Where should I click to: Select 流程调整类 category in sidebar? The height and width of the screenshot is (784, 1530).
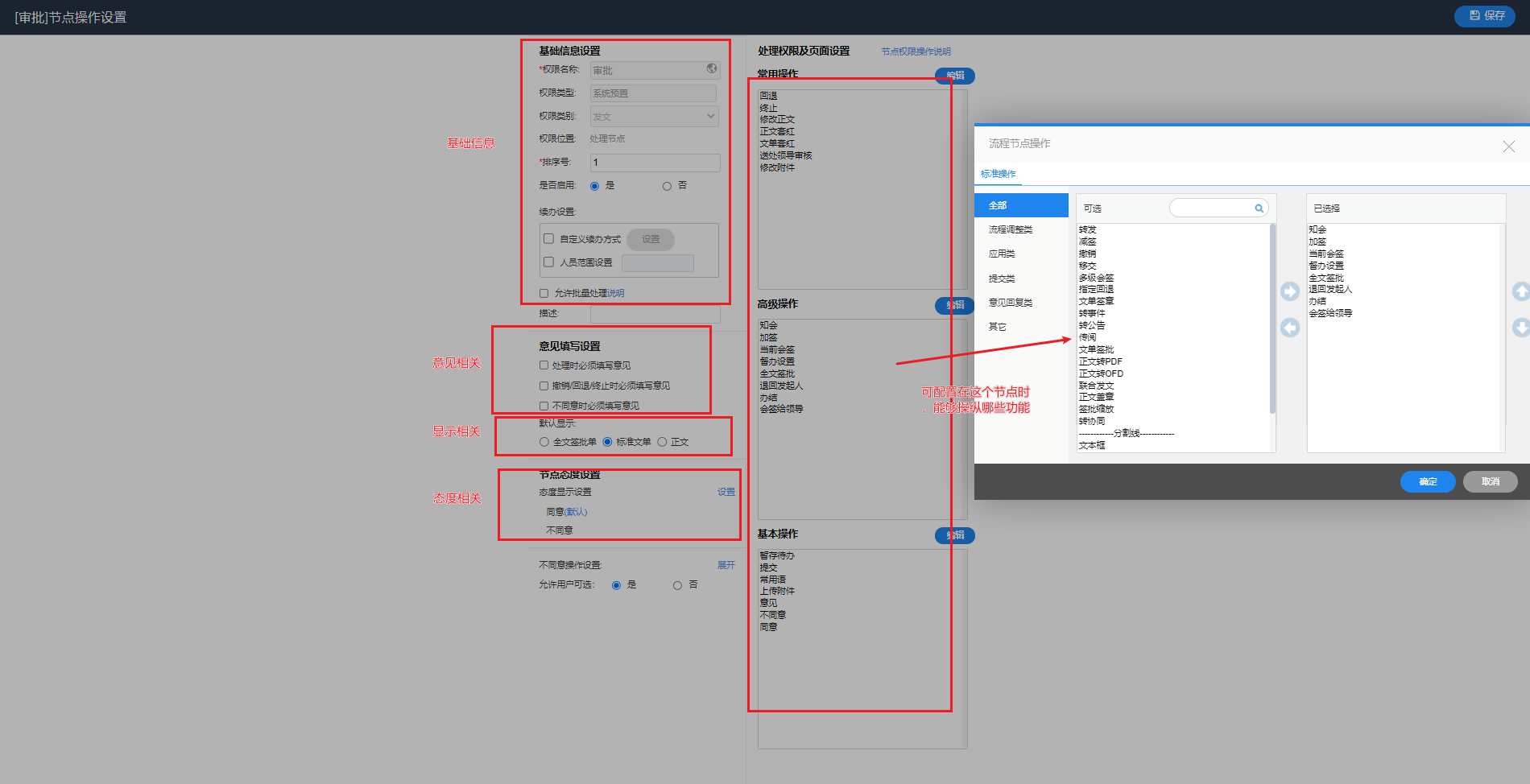tap(1010, 230)
